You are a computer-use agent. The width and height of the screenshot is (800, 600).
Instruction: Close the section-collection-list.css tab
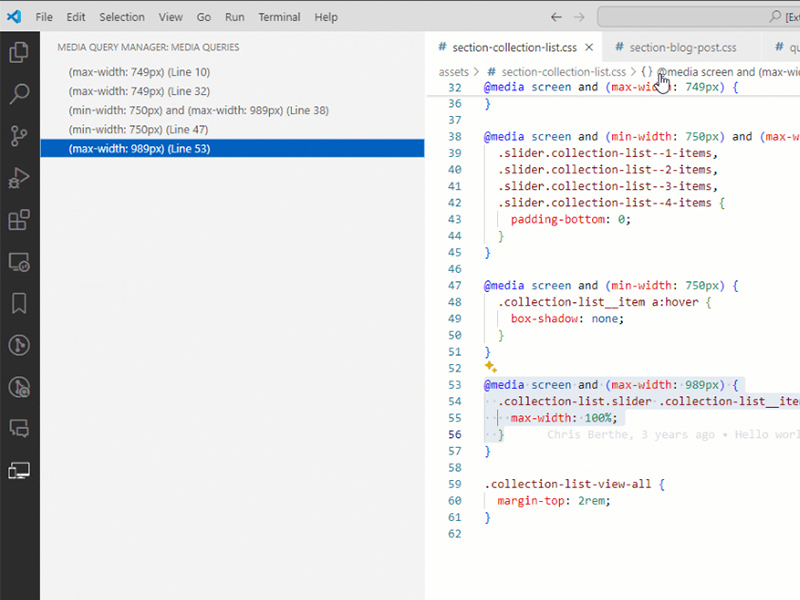click(x=589, y=47)
